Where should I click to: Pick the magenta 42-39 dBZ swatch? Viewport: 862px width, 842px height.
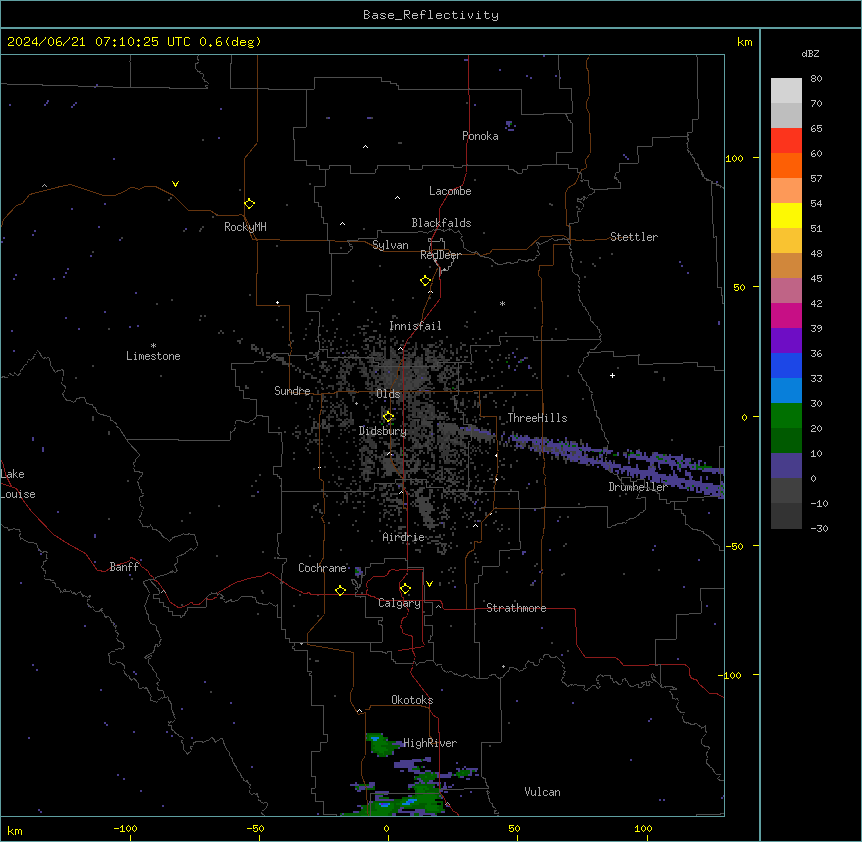coord(786,315)
